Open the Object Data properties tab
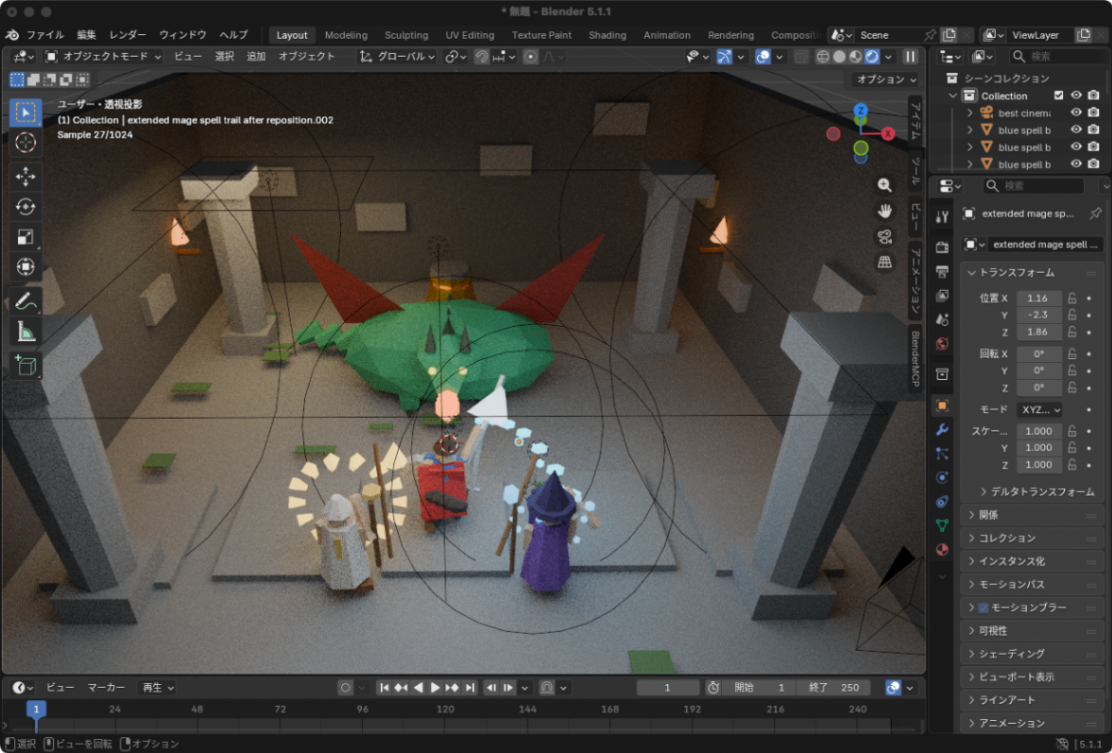 click(942, 525)
